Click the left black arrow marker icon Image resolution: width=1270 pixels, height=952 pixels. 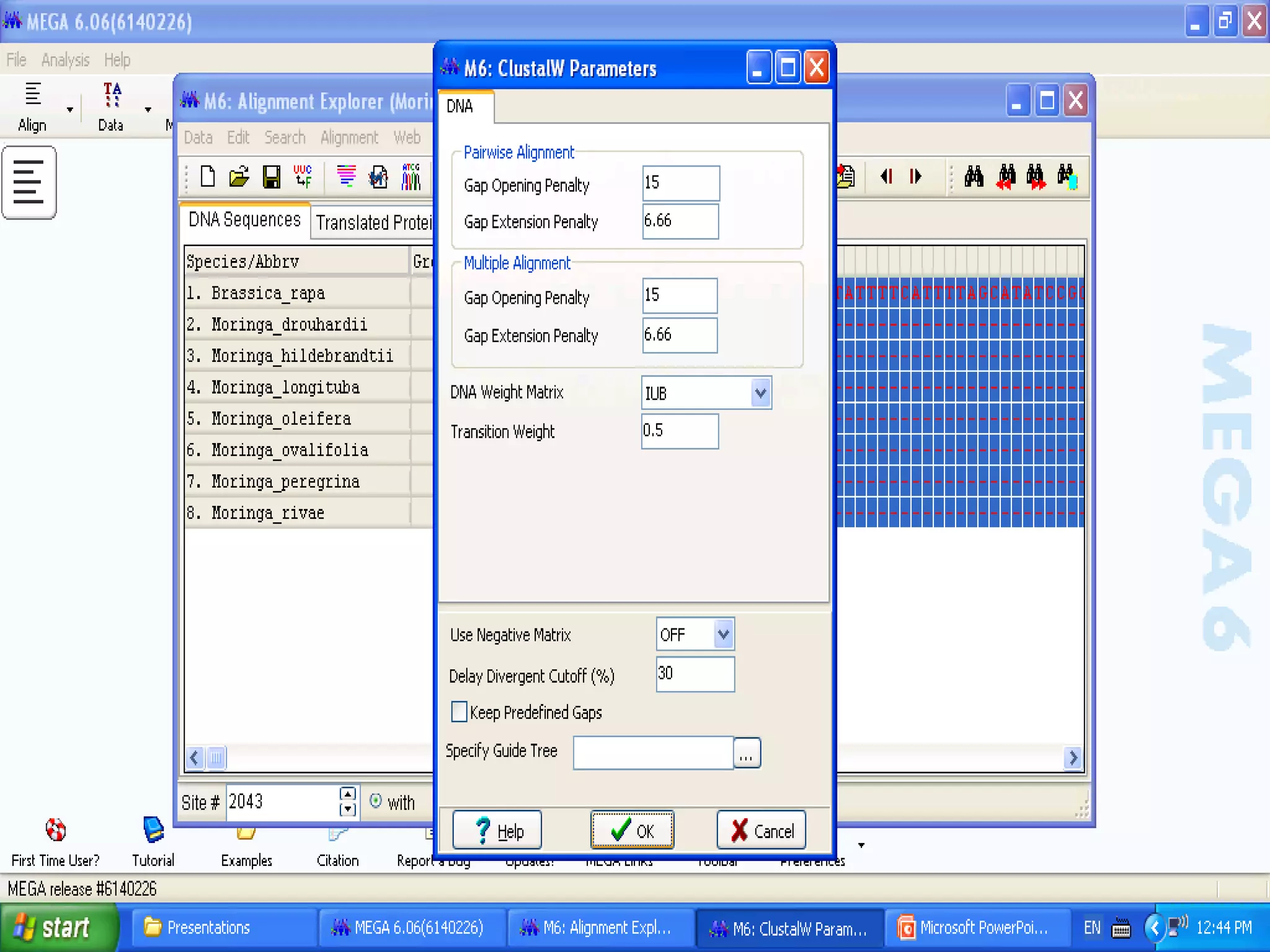(x=887, y=177)
